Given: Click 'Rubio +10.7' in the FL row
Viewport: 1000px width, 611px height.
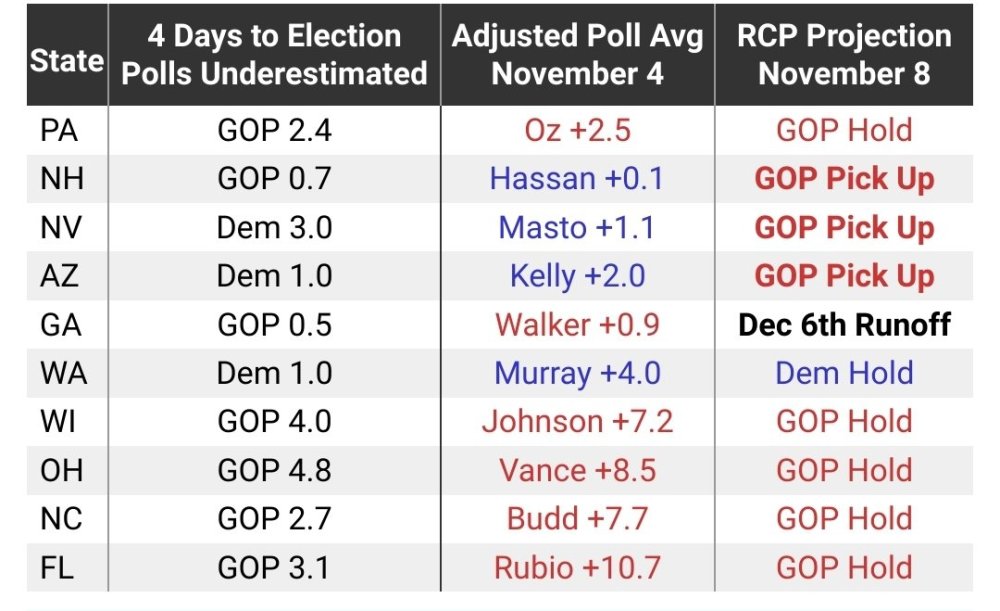Looking at the screenshot, I should [x=577, y=568].
